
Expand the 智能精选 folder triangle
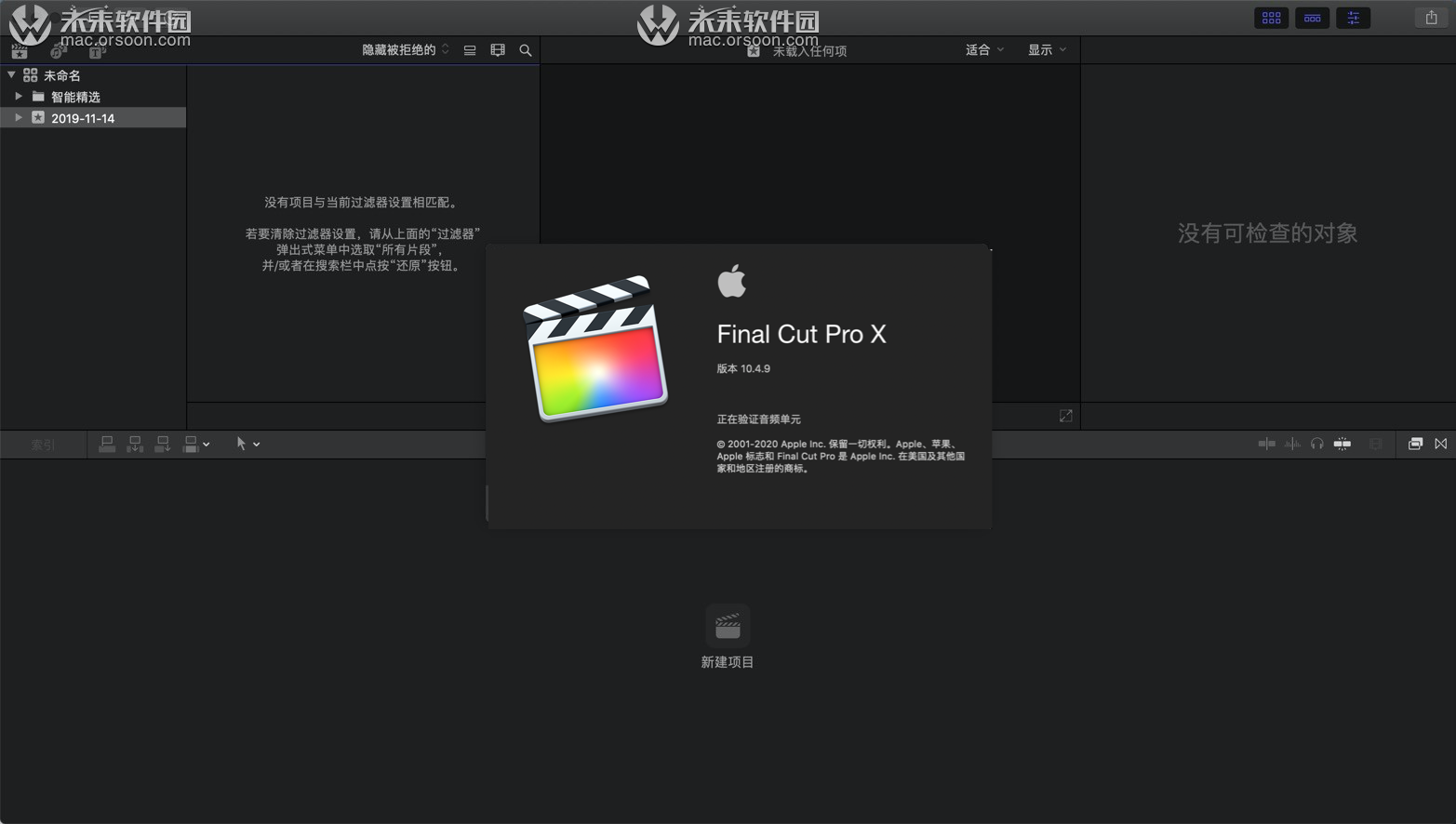(x=19, y=96)
